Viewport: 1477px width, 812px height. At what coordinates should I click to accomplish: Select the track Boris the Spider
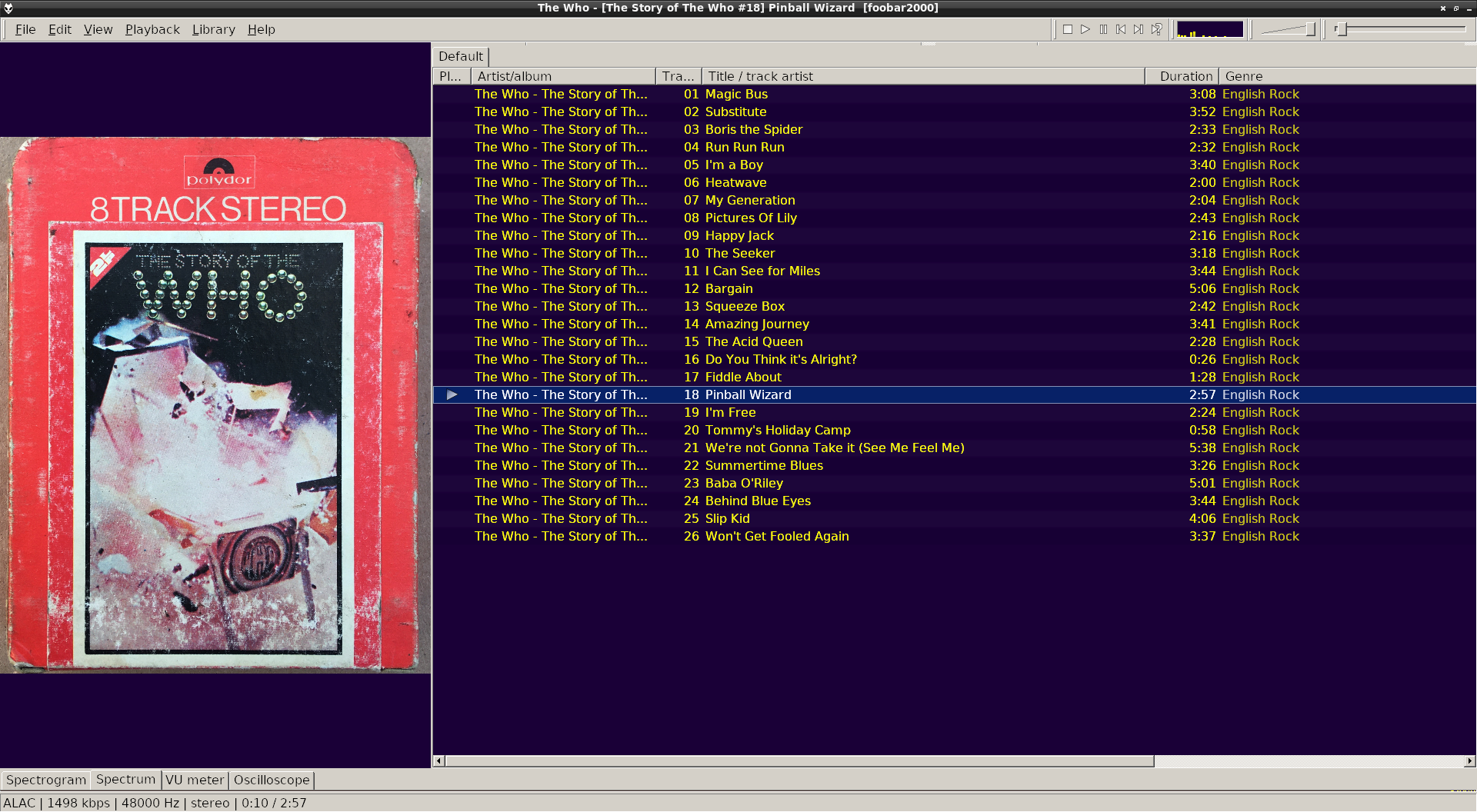coord(954,129)
